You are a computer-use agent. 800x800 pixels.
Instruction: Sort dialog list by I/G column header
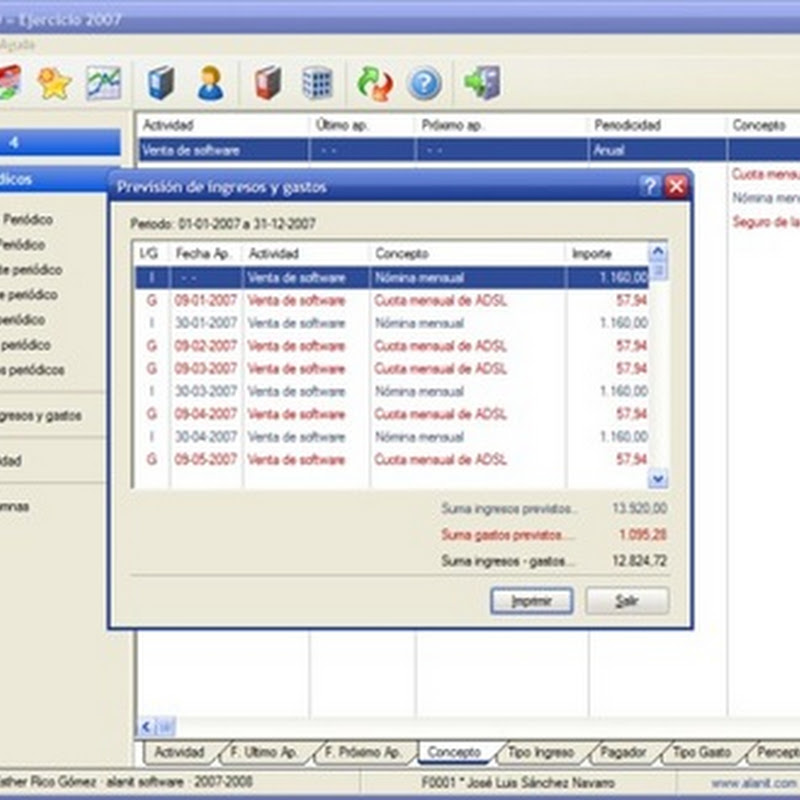click(152, 254)
